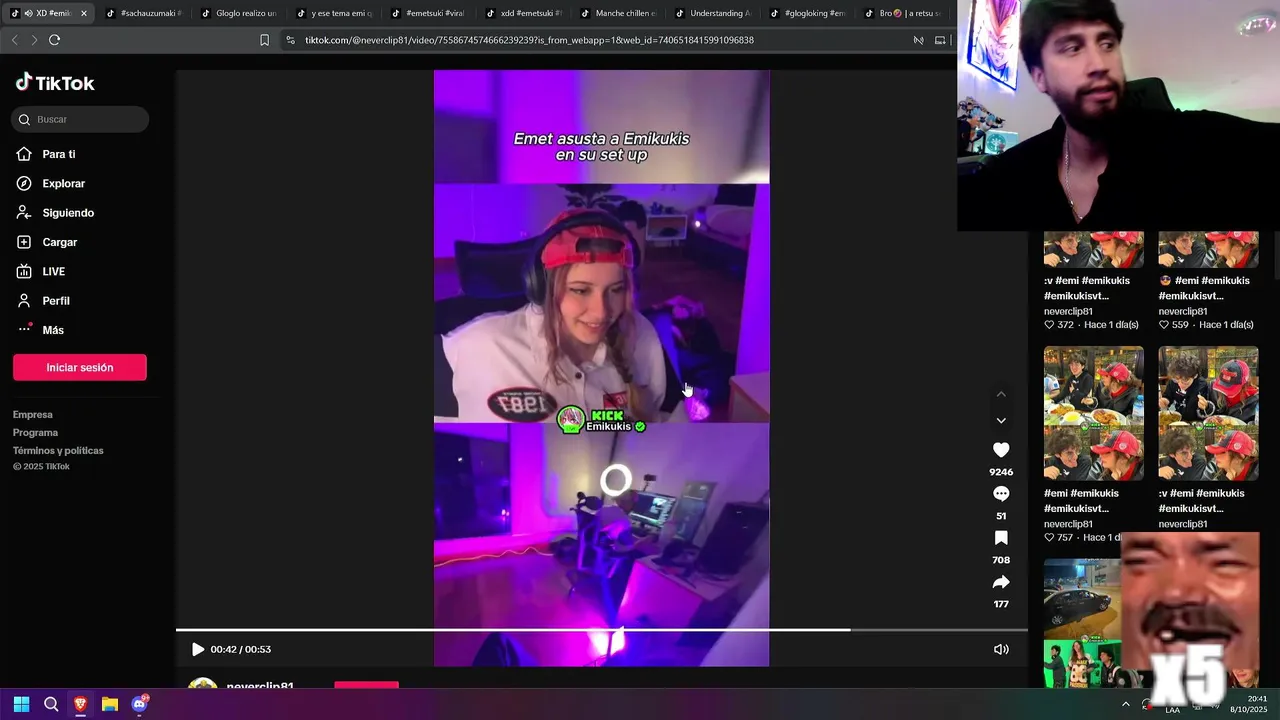Click the picture-in-picture icon in address bar
This screenshot has height=720, width=1280.
tap(940, 40)
